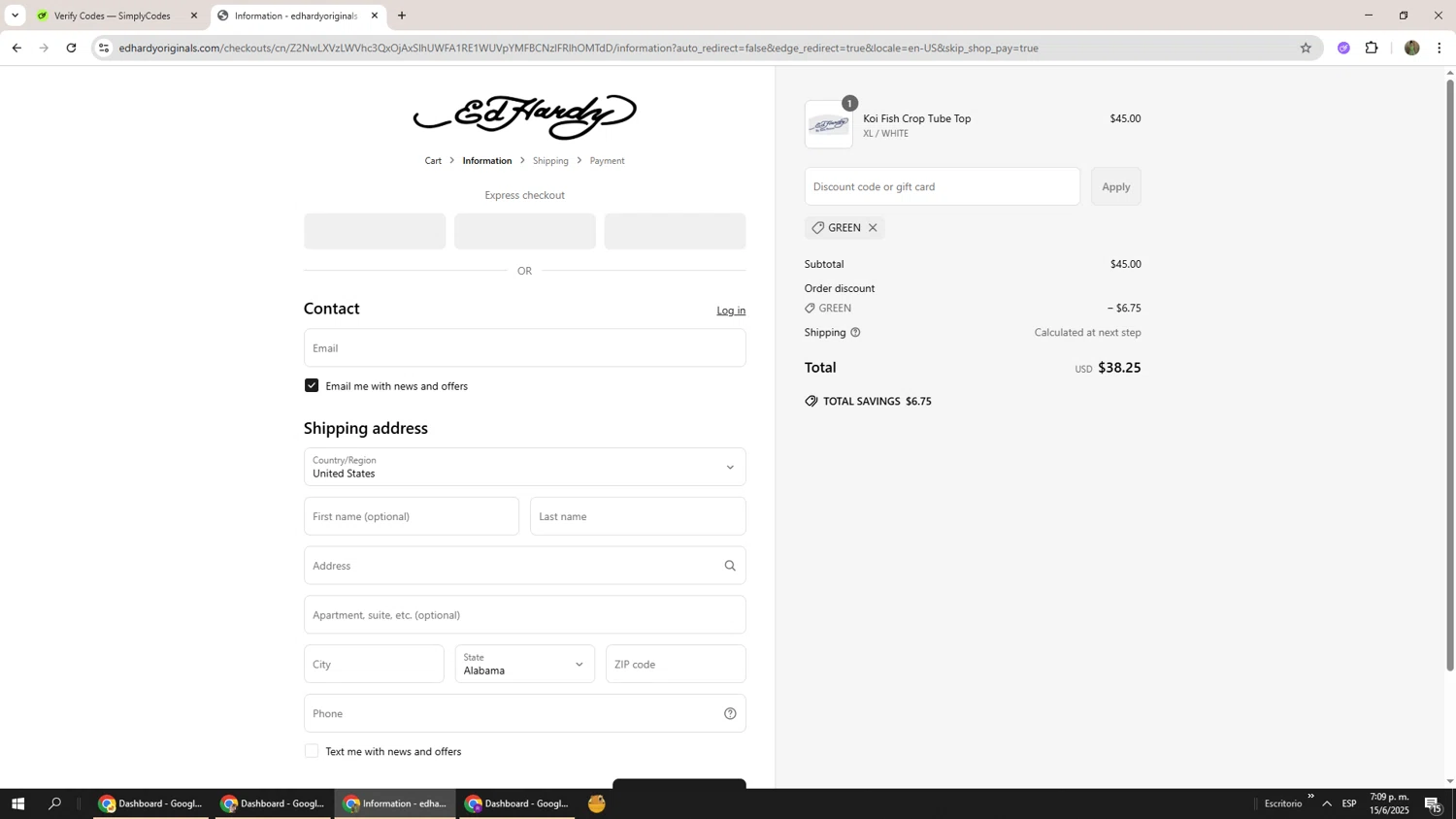The width and height of the screenshot is (1456, 819).
Task: Open the Windows Start menu
Action: coord(17,803)
